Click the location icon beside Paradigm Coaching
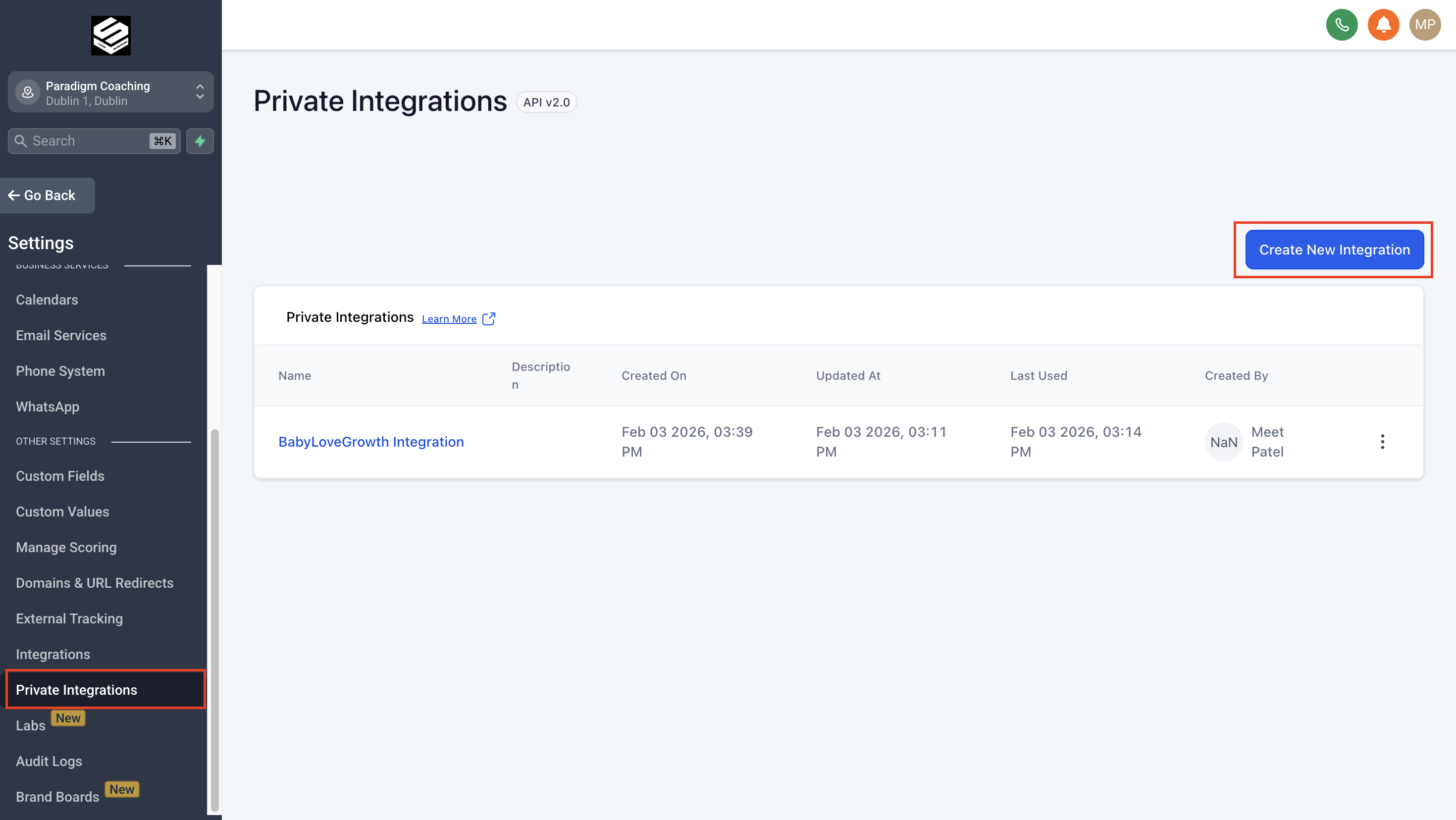 pos(27,92)
